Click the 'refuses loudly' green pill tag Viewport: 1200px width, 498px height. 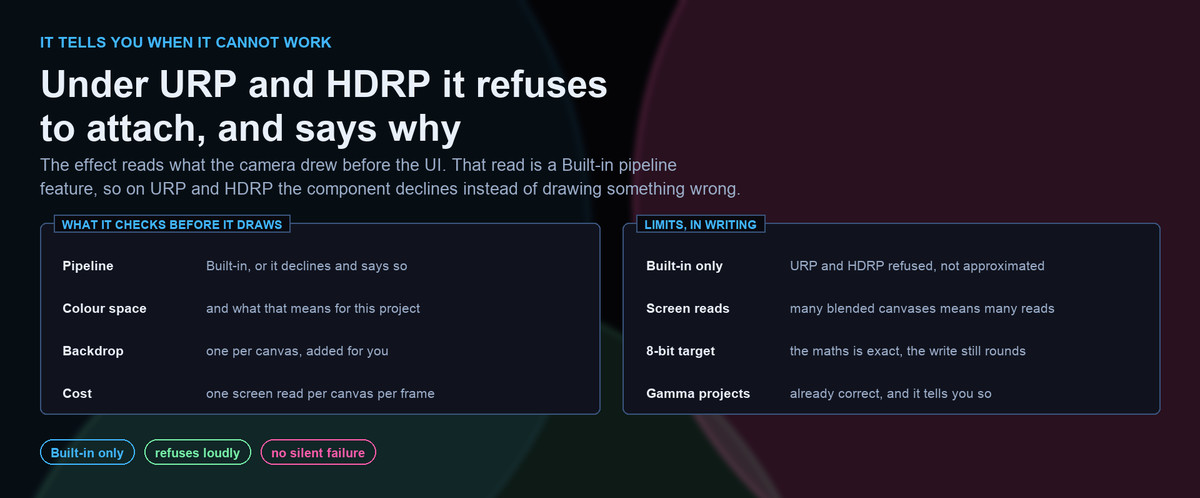(x=198, y=453)
